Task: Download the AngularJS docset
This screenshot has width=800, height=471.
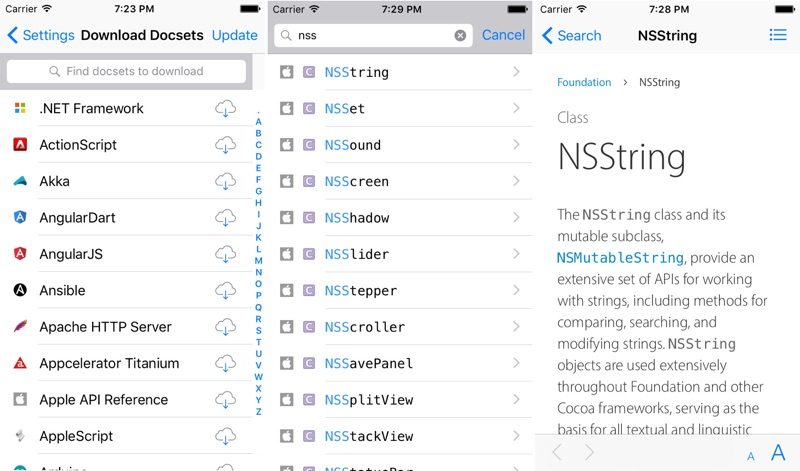Action: point(226,254)
